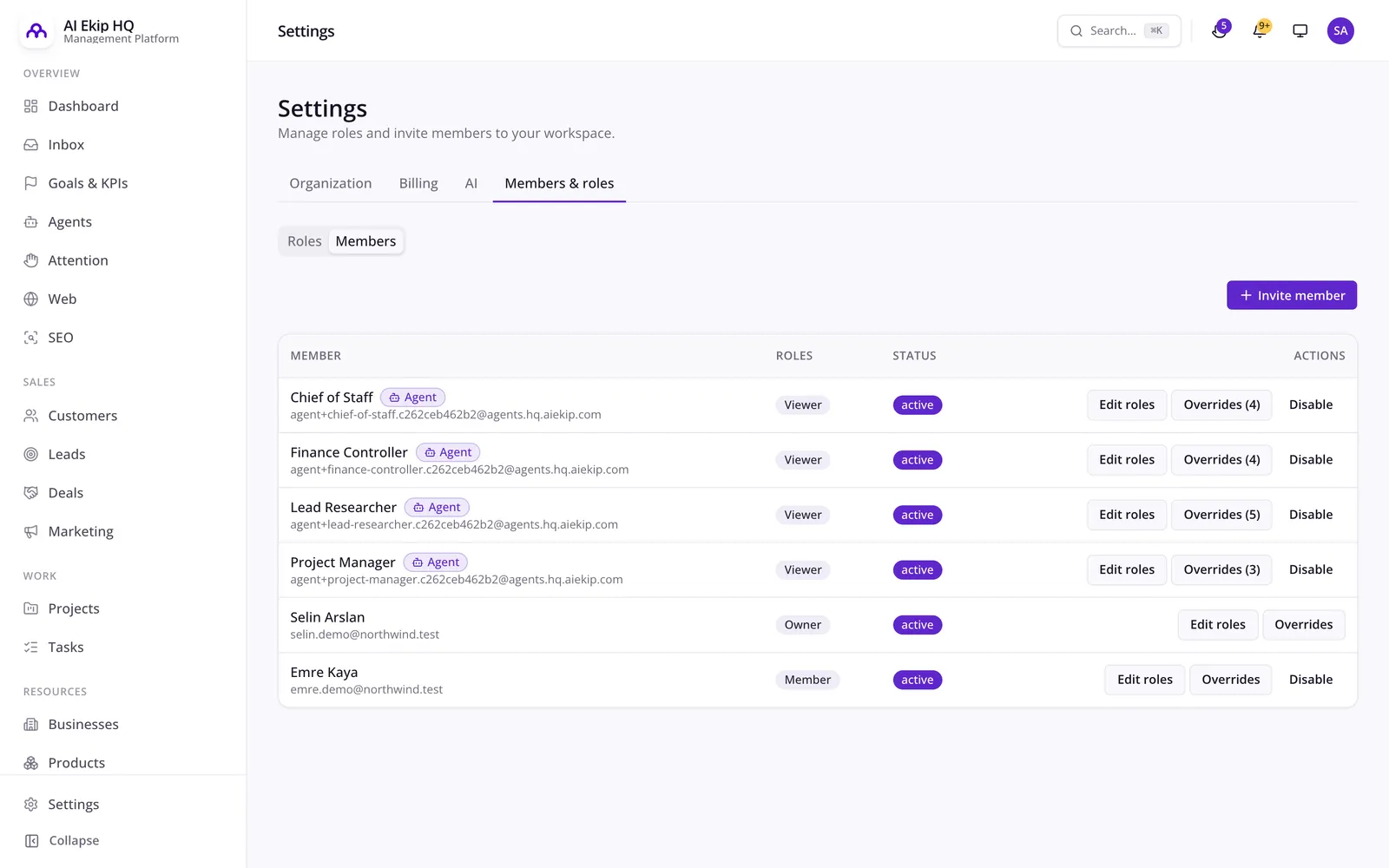Click the Tasks checklist icon
This screenshot has height=868, width=1389.
pyautogui.click(x=31, y=648)
